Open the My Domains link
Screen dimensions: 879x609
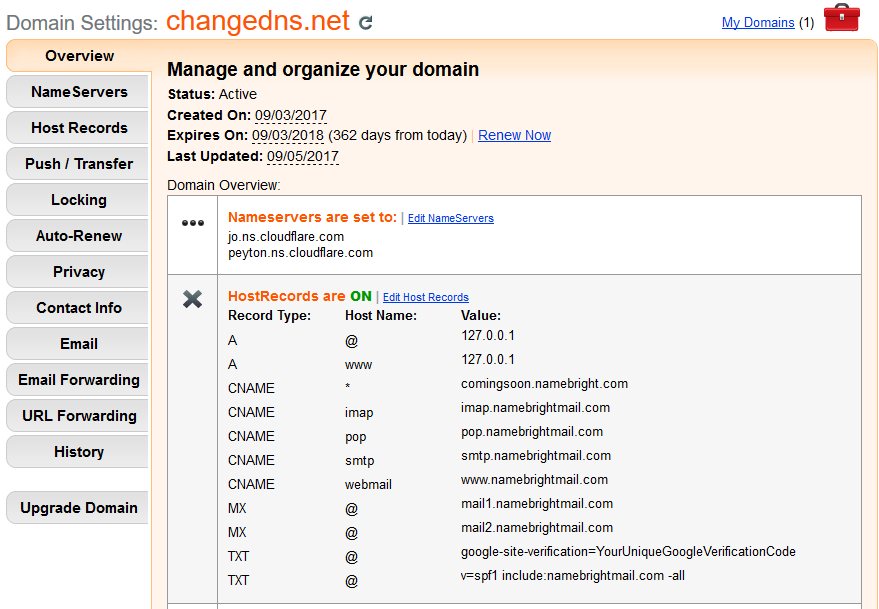[758, 22]
